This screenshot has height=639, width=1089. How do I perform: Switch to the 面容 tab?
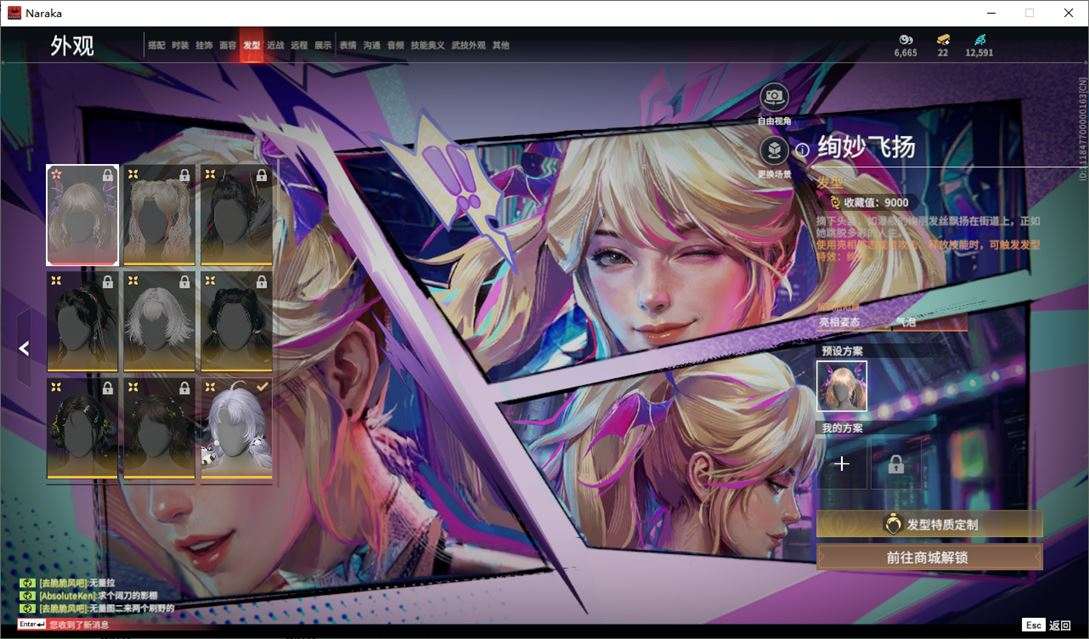(x=228, y=45)
